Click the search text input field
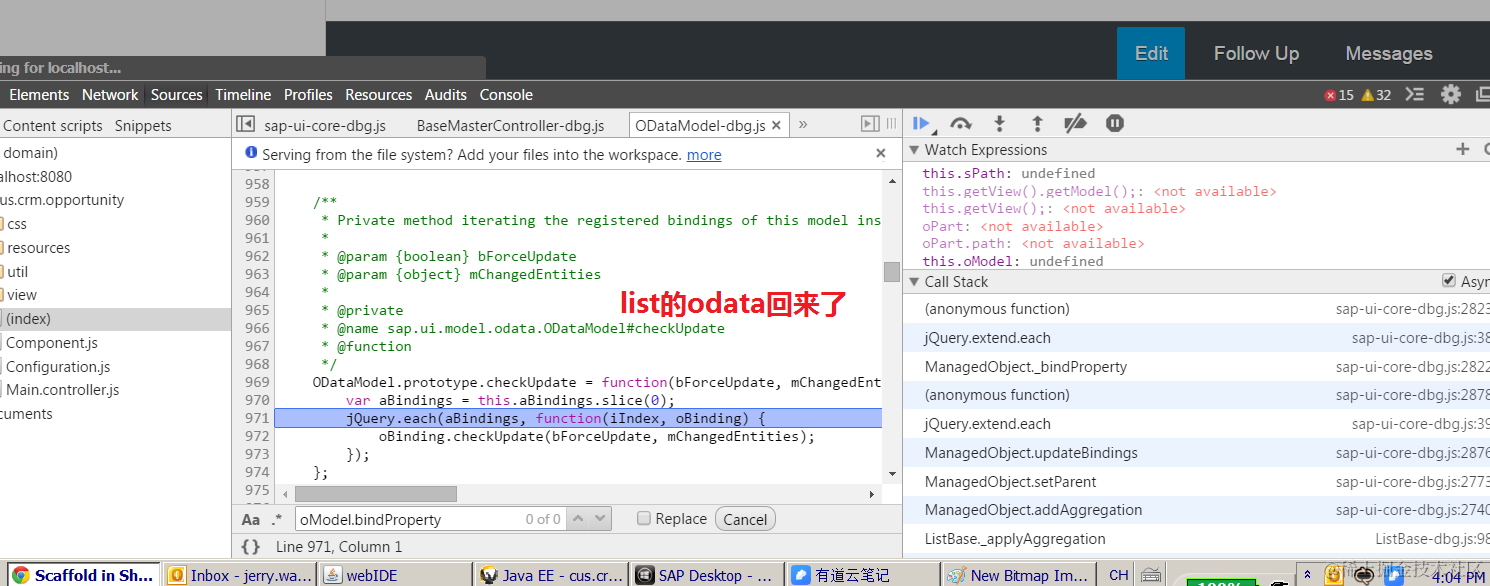Image resolution: width=1490 pixels, height=586 pixels. point(430,519)
